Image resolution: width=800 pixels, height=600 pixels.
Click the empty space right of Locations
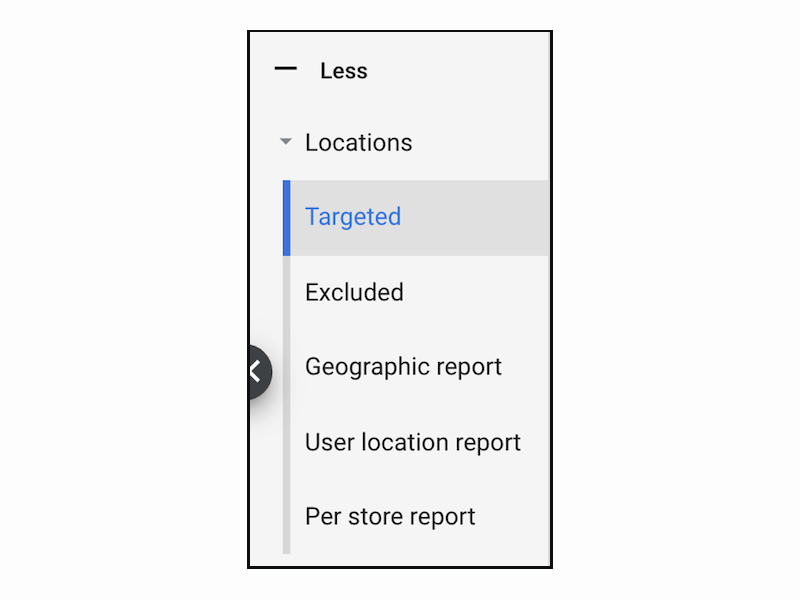[480, 142]
